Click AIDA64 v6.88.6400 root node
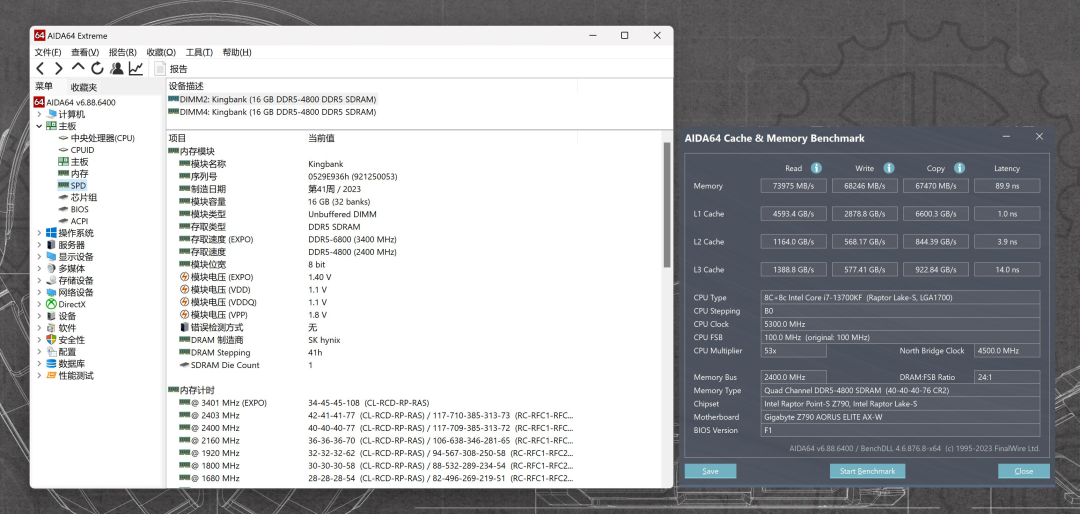 point(74,102)
